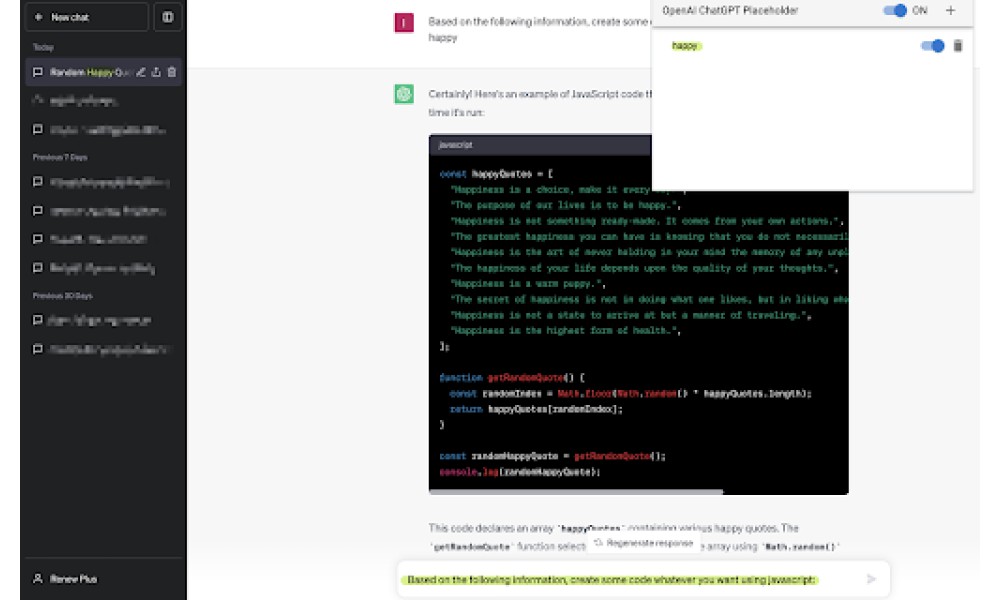This screenshot has height=600, width=1000.
Task: Click 'Happiness is the highest form of health.' line
Action: pos(566,331)
